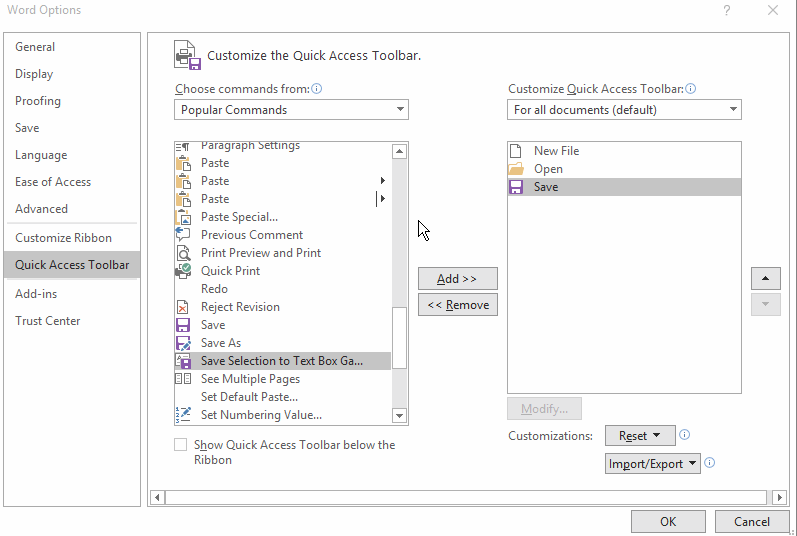Click the Quick Print printer icon

(183, 270)
